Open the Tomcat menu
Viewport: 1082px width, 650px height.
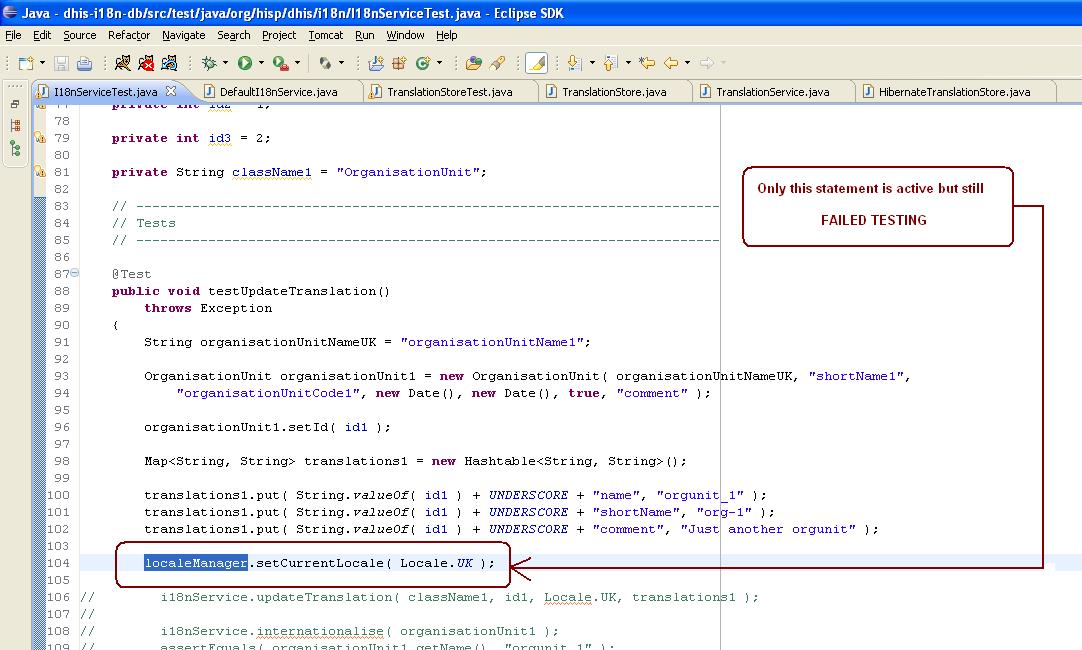pos(325,35)
